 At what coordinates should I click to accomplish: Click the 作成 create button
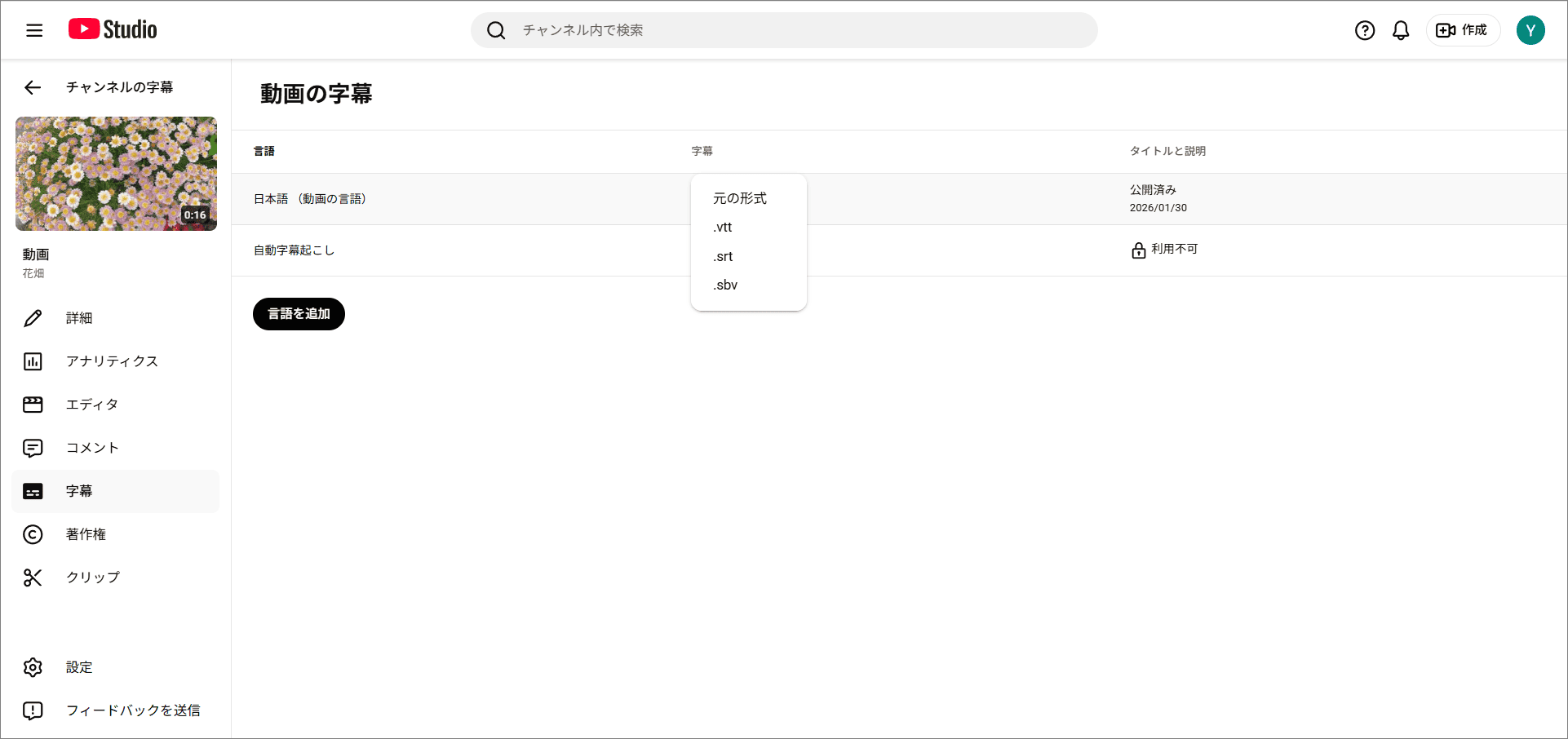[x=1463, y=30]
